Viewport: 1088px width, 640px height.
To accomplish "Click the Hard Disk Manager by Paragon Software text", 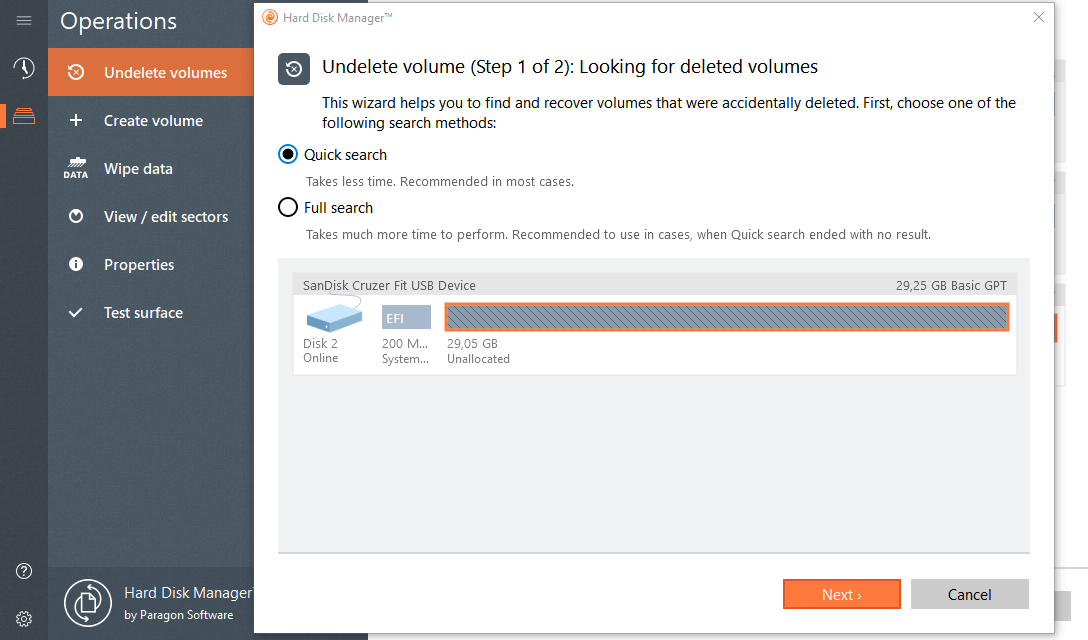I will tap(188, 603).
